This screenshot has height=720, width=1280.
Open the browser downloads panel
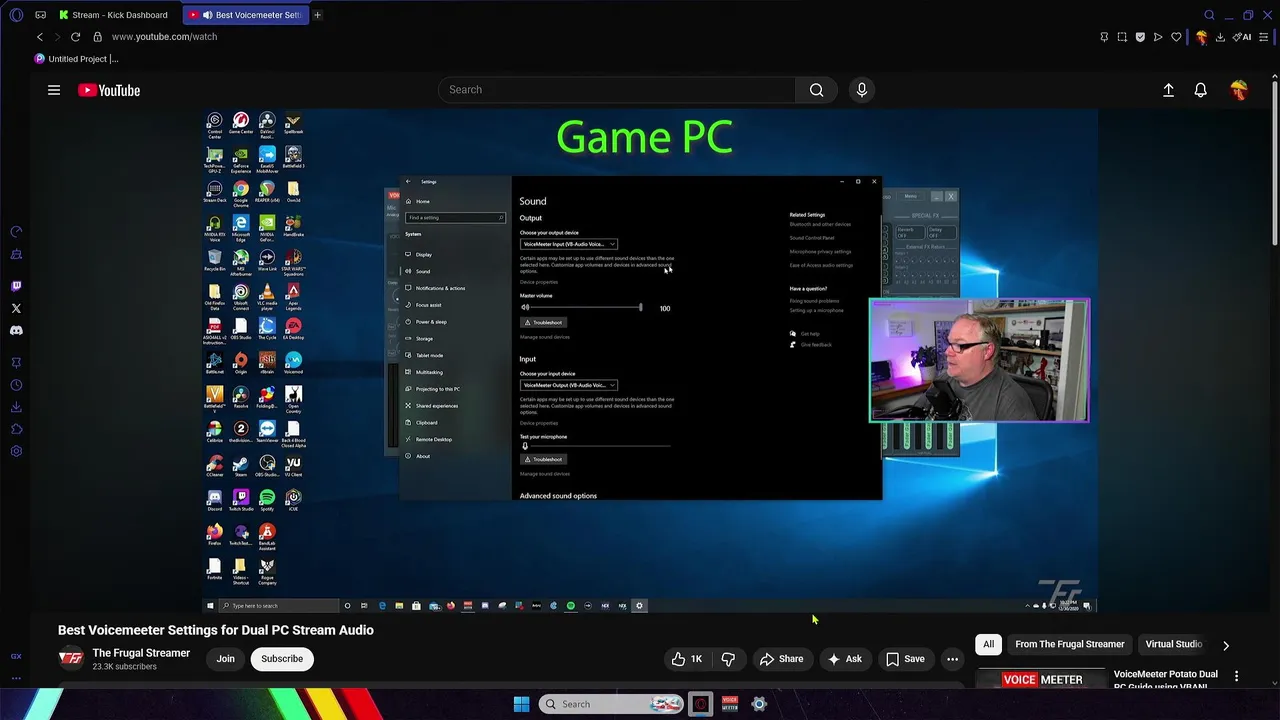pos(1220,37)
